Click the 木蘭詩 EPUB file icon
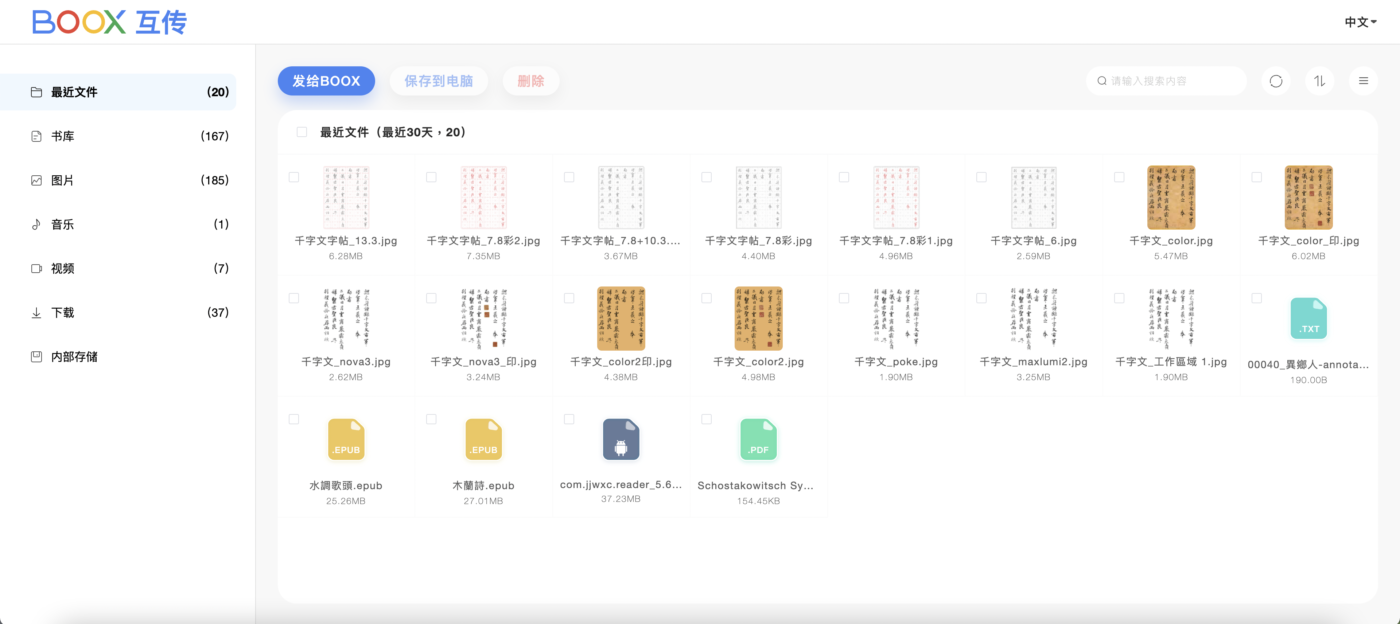 point(483,440)
